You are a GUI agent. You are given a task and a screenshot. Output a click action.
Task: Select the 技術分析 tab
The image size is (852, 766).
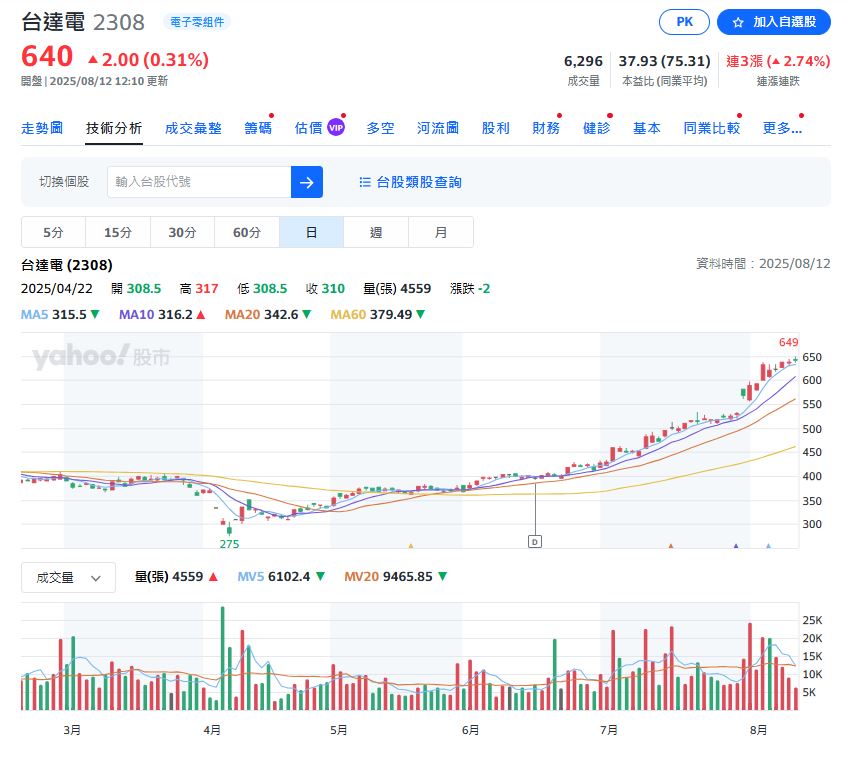[x=114, y=128]
